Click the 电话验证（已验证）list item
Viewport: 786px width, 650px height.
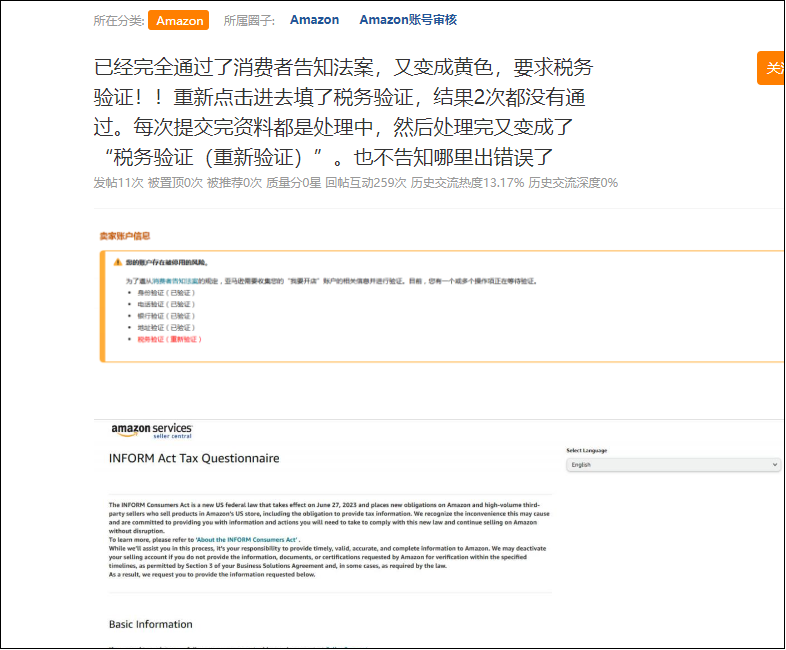[x=166, y=304]
